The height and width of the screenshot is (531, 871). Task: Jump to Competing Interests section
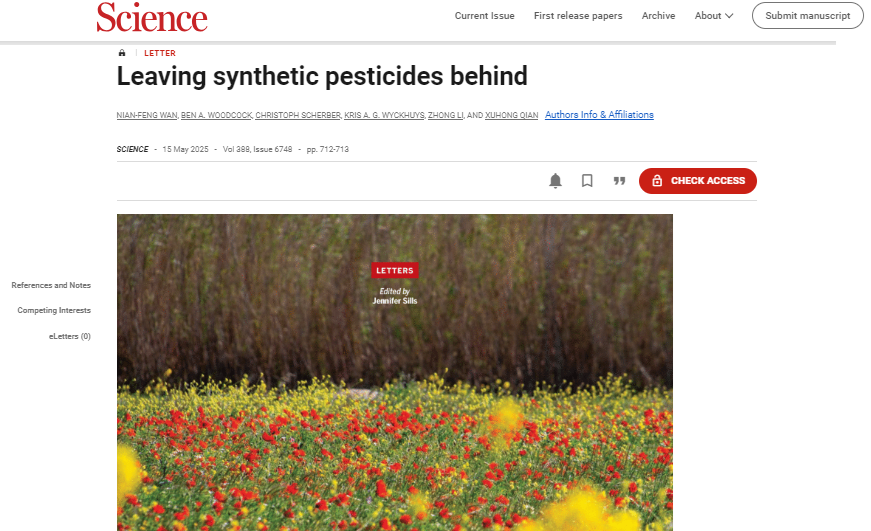pos(54,310)
